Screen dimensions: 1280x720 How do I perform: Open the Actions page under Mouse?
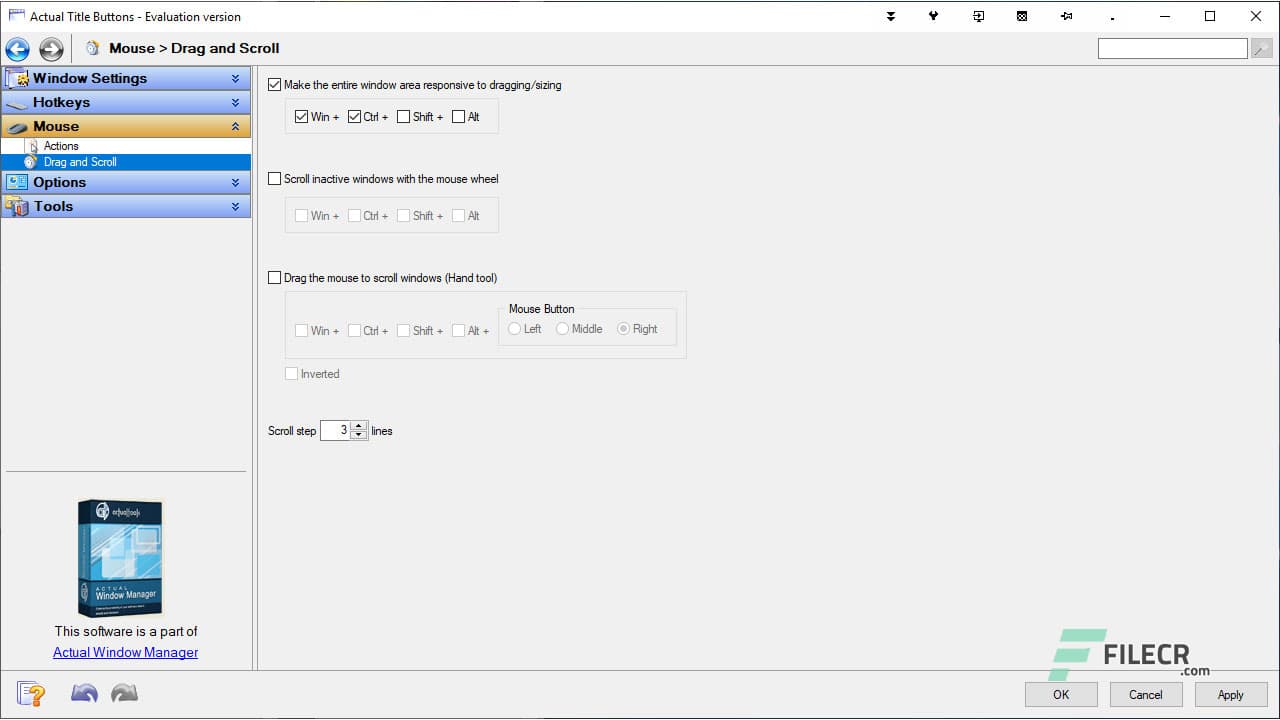(x=61, y=145)
